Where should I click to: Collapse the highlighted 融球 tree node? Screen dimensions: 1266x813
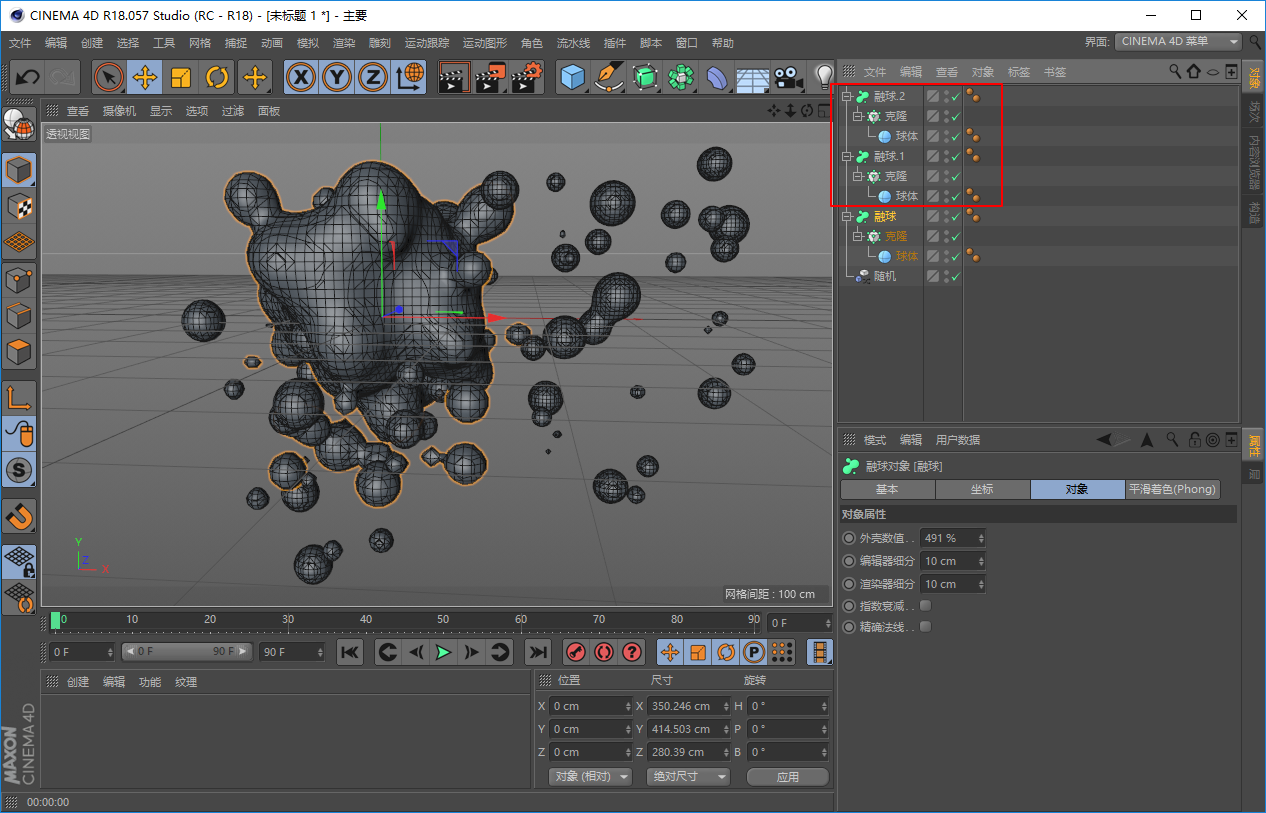[847, 217]
